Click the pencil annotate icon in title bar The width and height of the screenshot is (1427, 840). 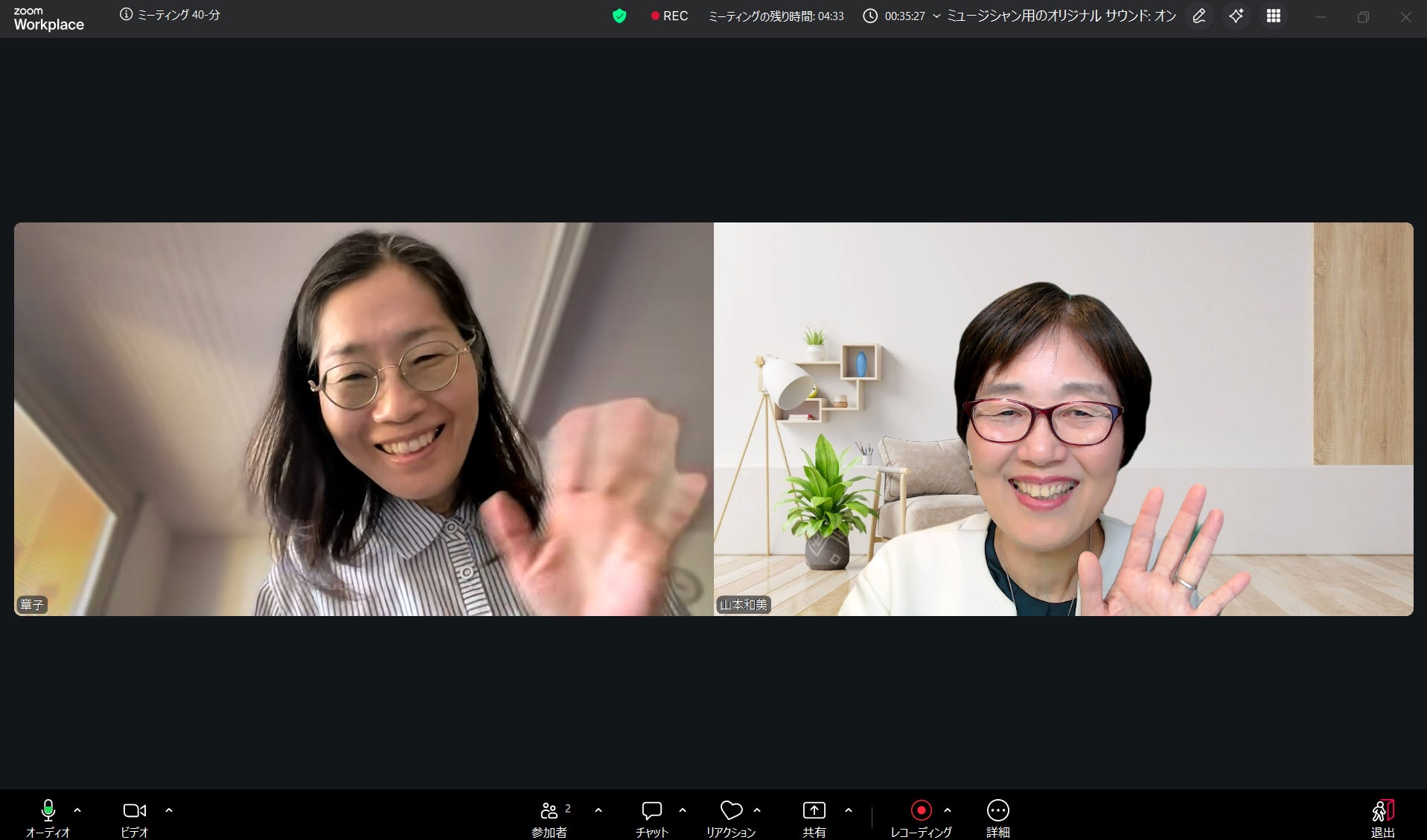pos(1198,16)
